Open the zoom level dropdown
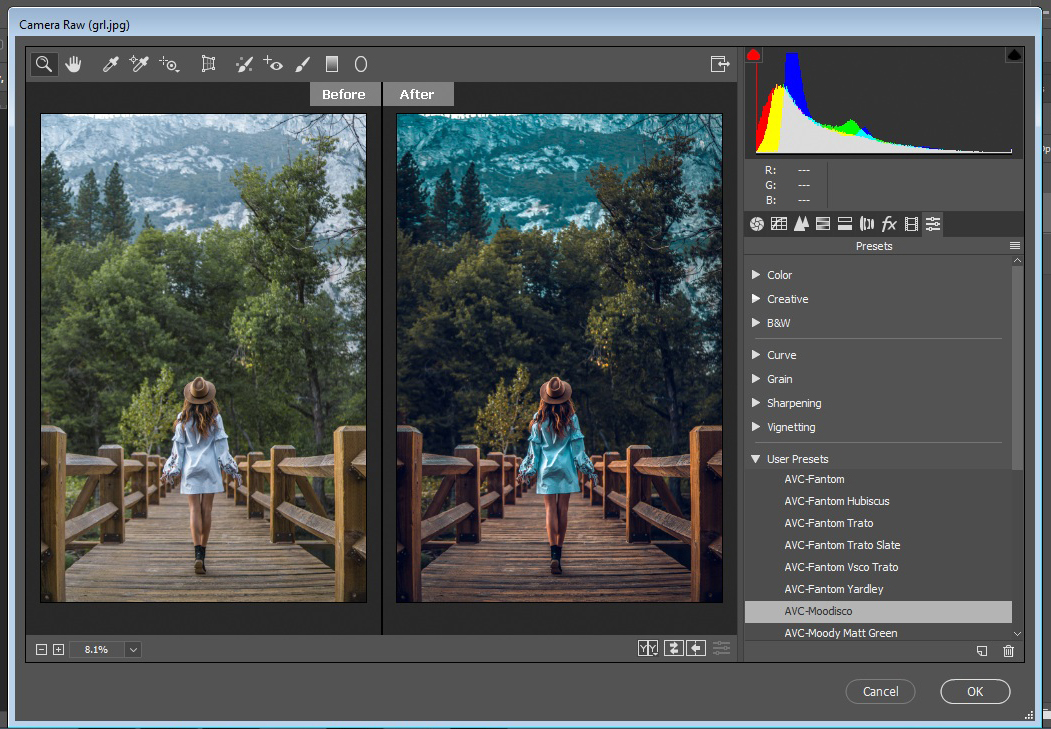Image resolution: width=1051 pixels, height=729 pixels. [x=133, y=649]
